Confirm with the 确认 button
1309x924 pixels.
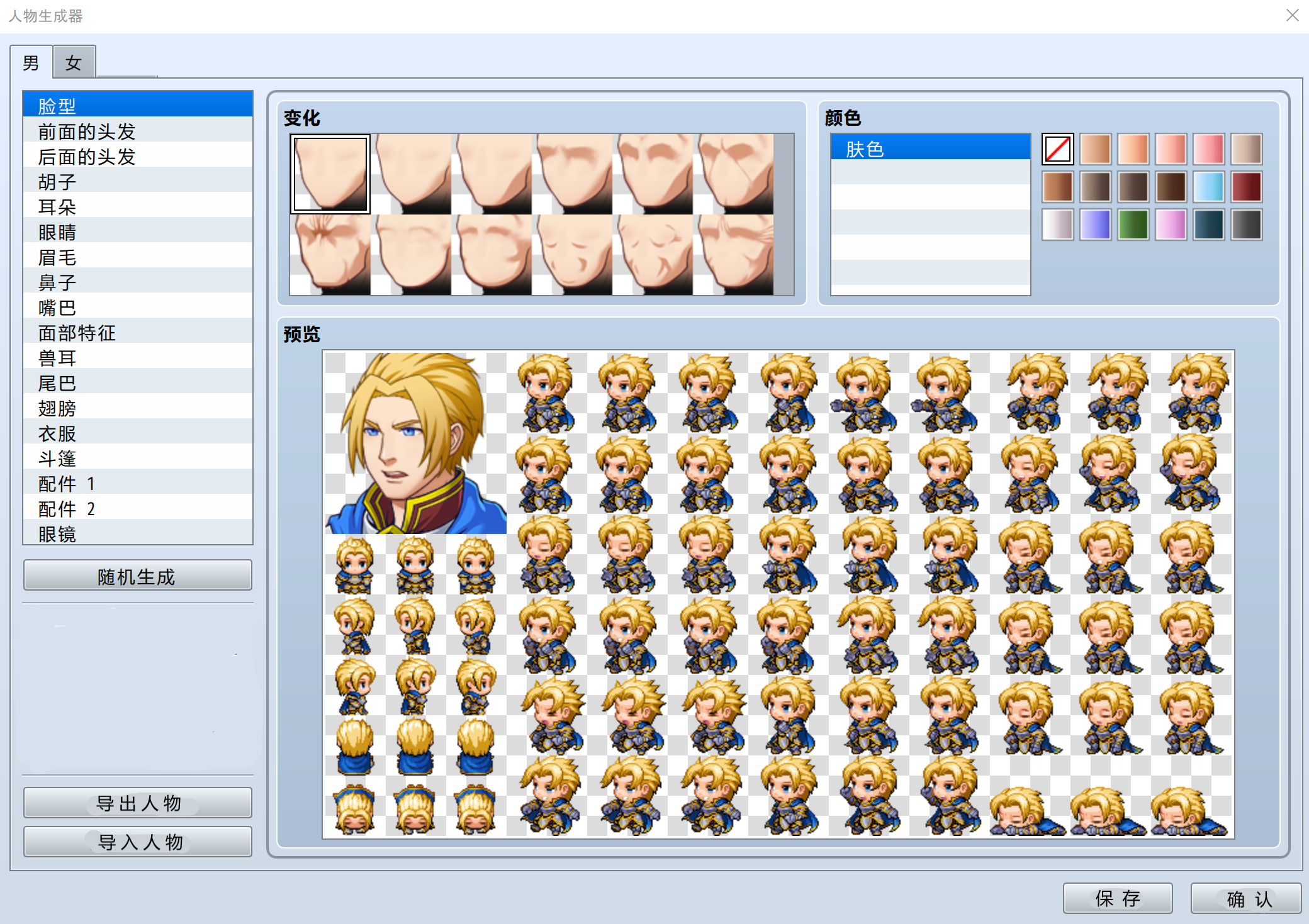1246,898
